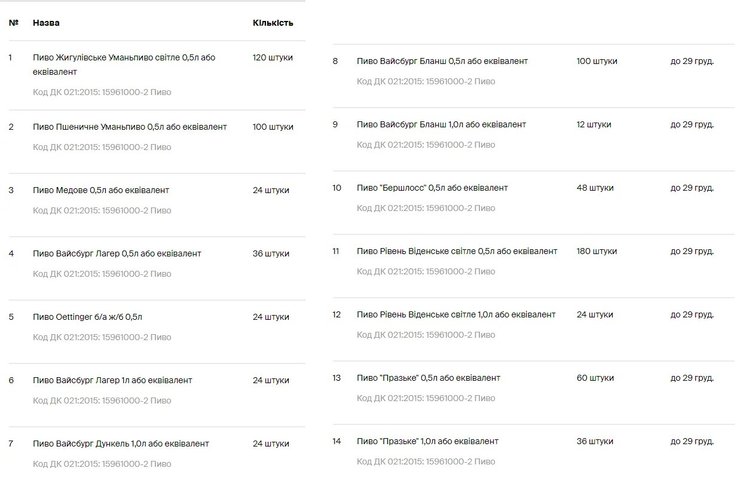Select 'Пиво Вайсбург Дункель 1,0л' item
This screenshot has height=483, width=740.
pyautogui.click(x=121, y=443)
